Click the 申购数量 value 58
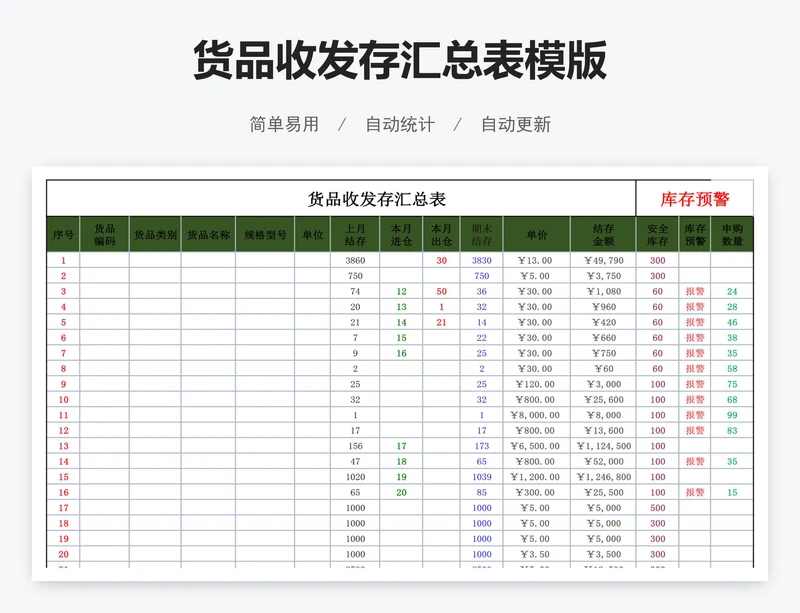This screenshot has width=800, height=613. pos(732,369)
